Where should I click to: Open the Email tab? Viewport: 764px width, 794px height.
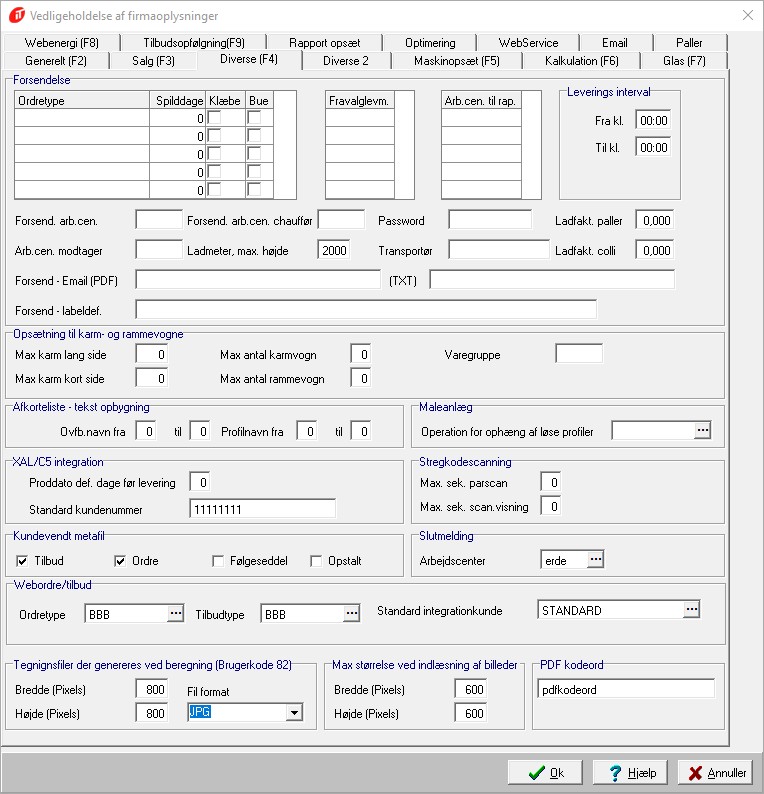615,43
